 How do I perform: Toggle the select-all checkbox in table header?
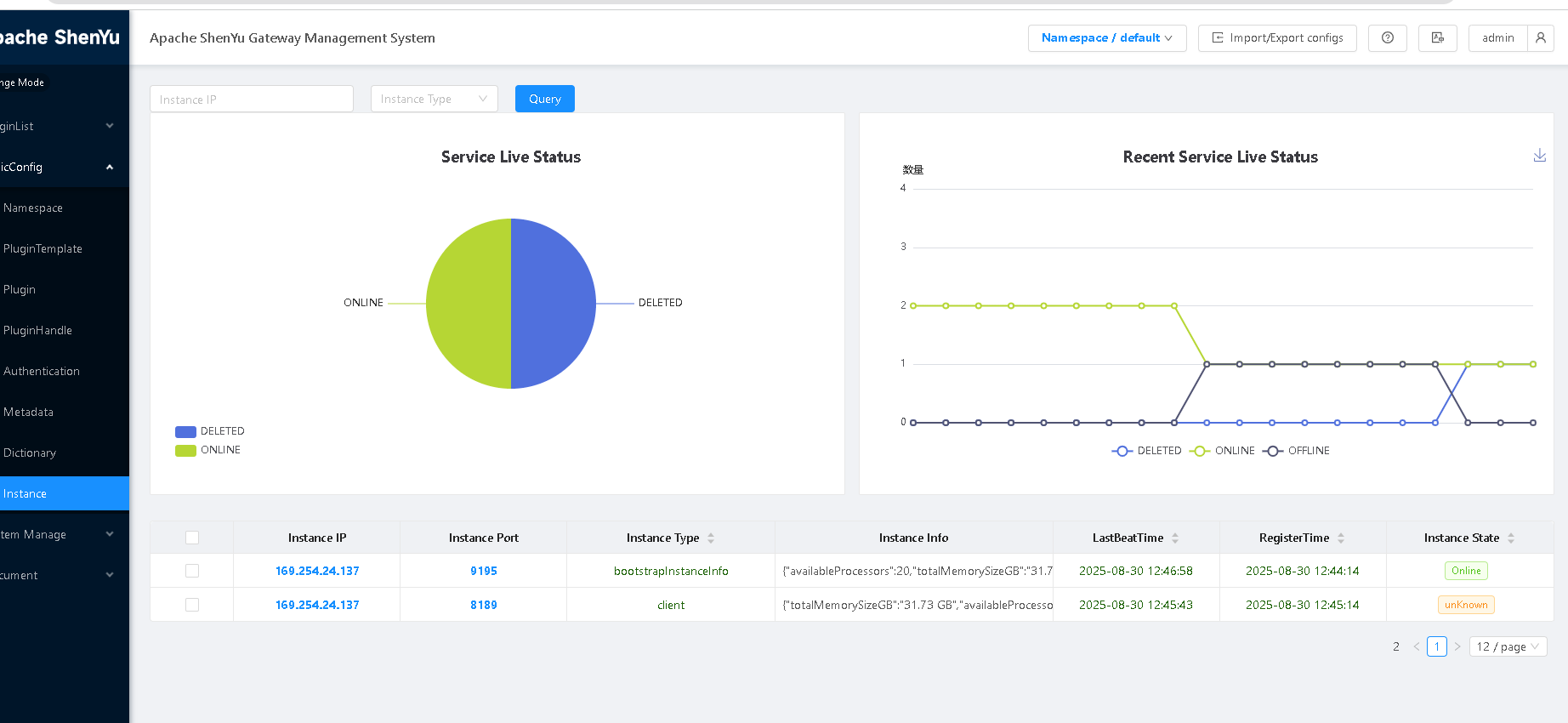(192, 538)
